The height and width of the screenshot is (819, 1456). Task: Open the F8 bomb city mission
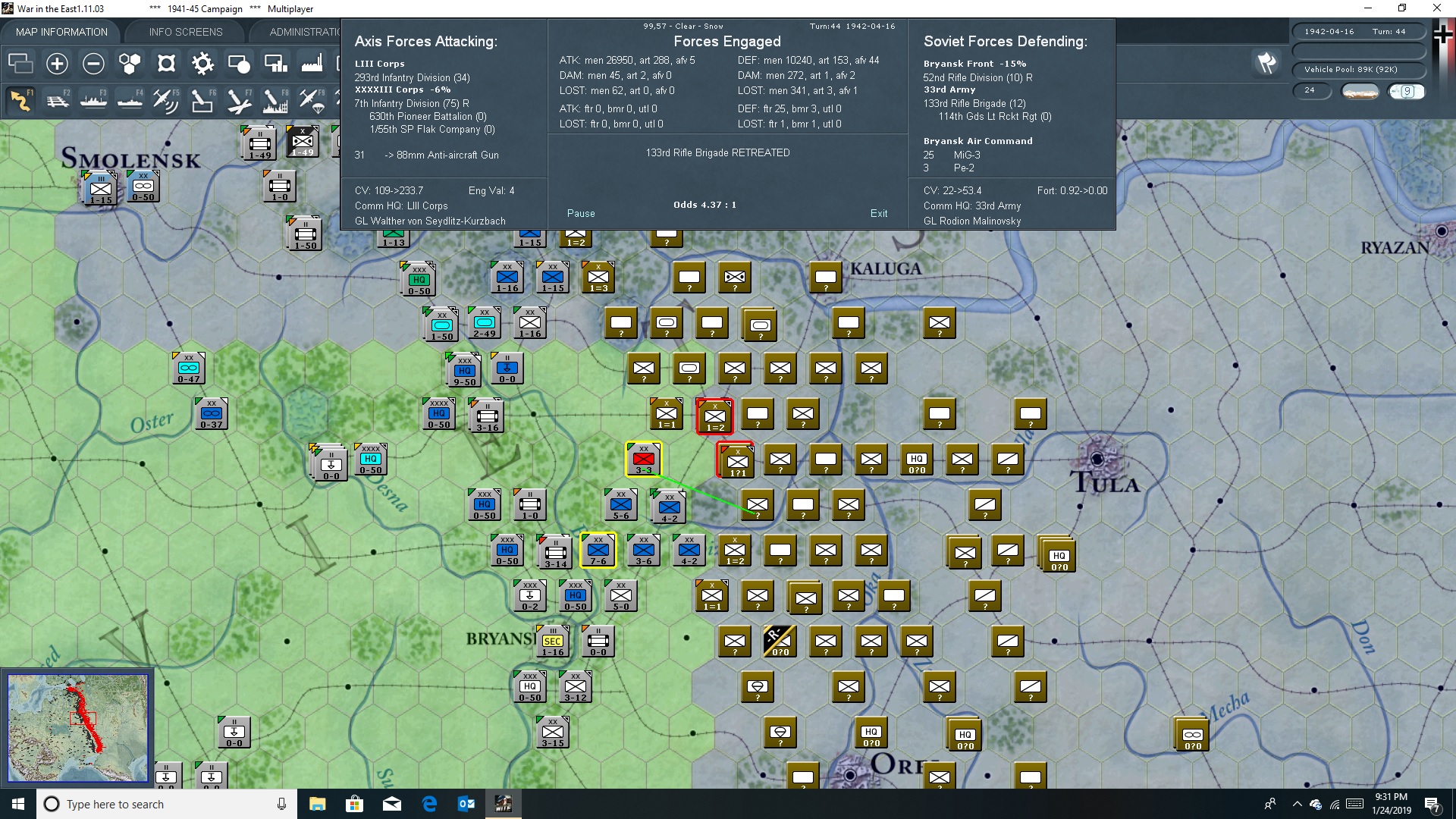pos(275,100)
